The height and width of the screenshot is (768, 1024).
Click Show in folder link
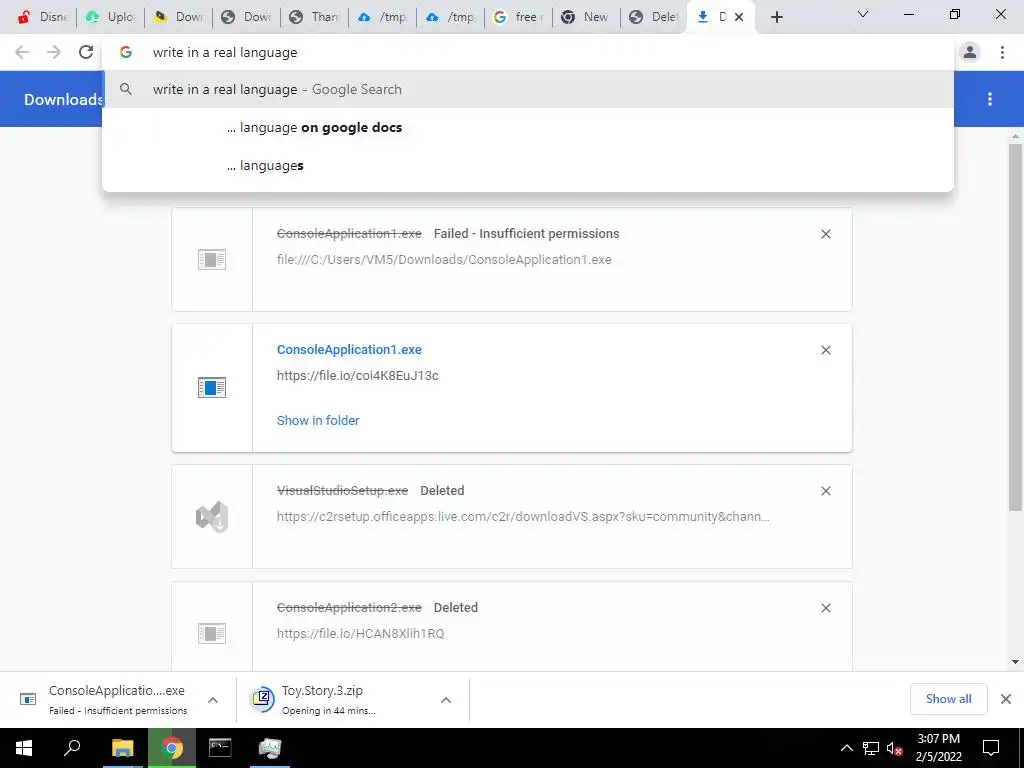coord(318,421)
